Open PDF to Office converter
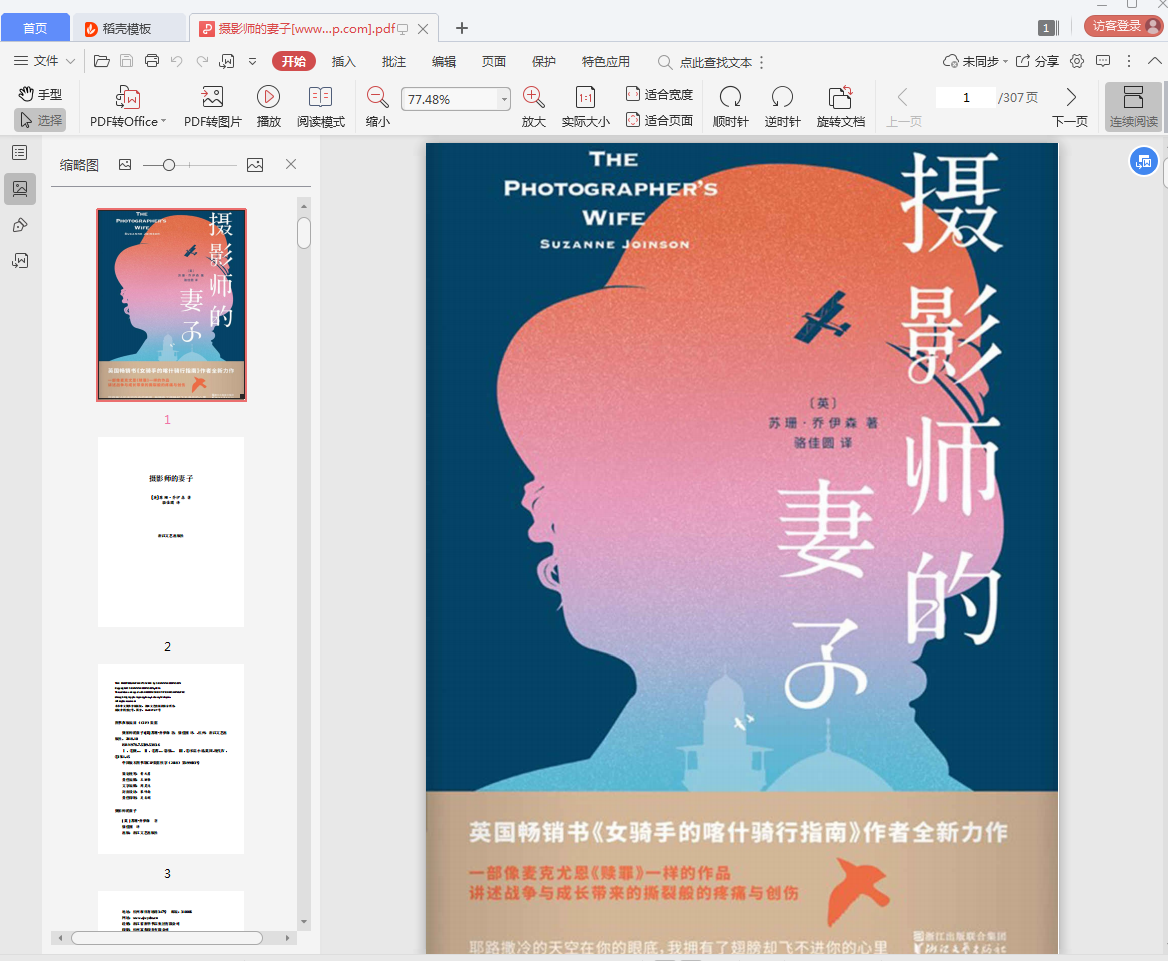The height and width of the screenshot is (961, 1168). click(x=127, y=107)
